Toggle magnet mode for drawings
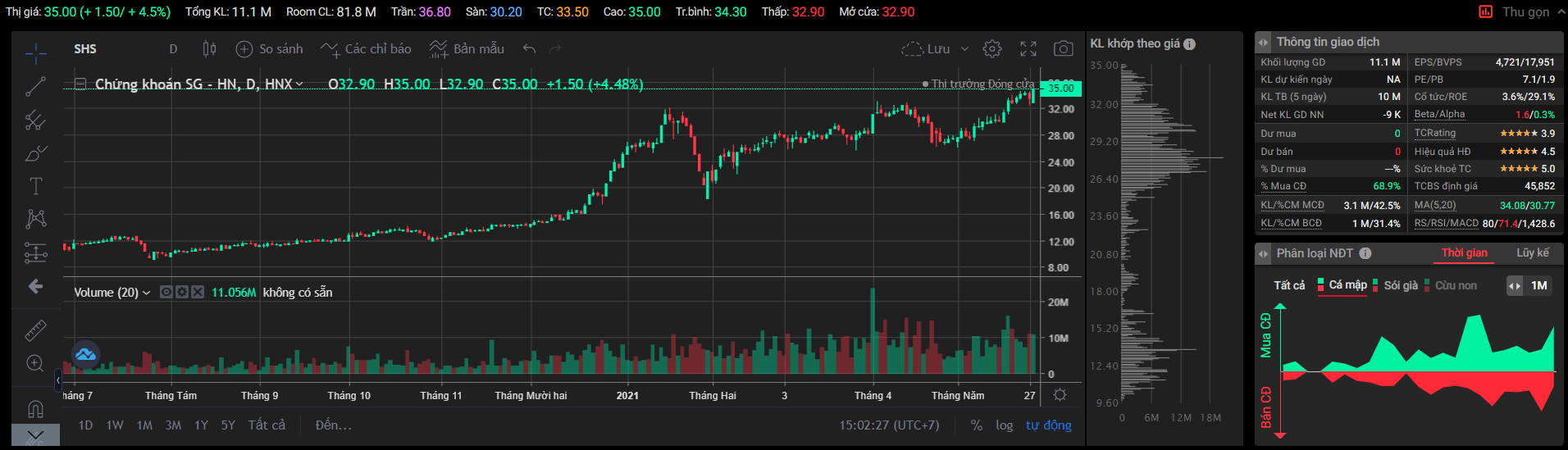This screenshot has width=1568, height=450. 35,407
